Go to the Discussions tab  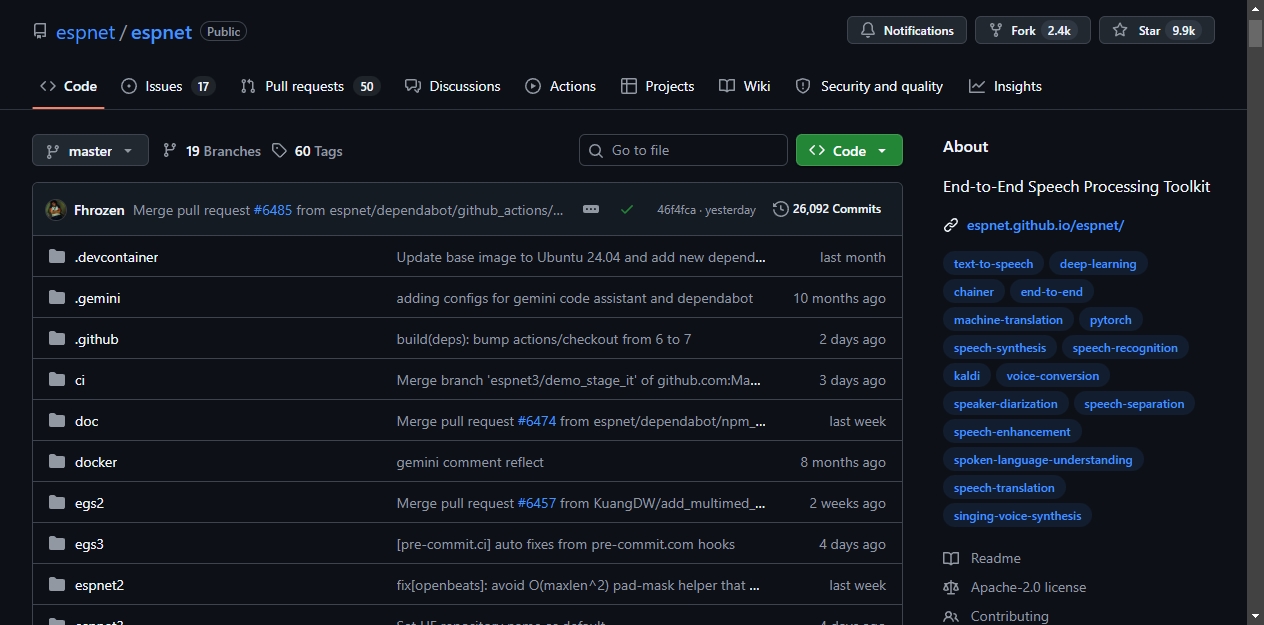coord(453,86)
